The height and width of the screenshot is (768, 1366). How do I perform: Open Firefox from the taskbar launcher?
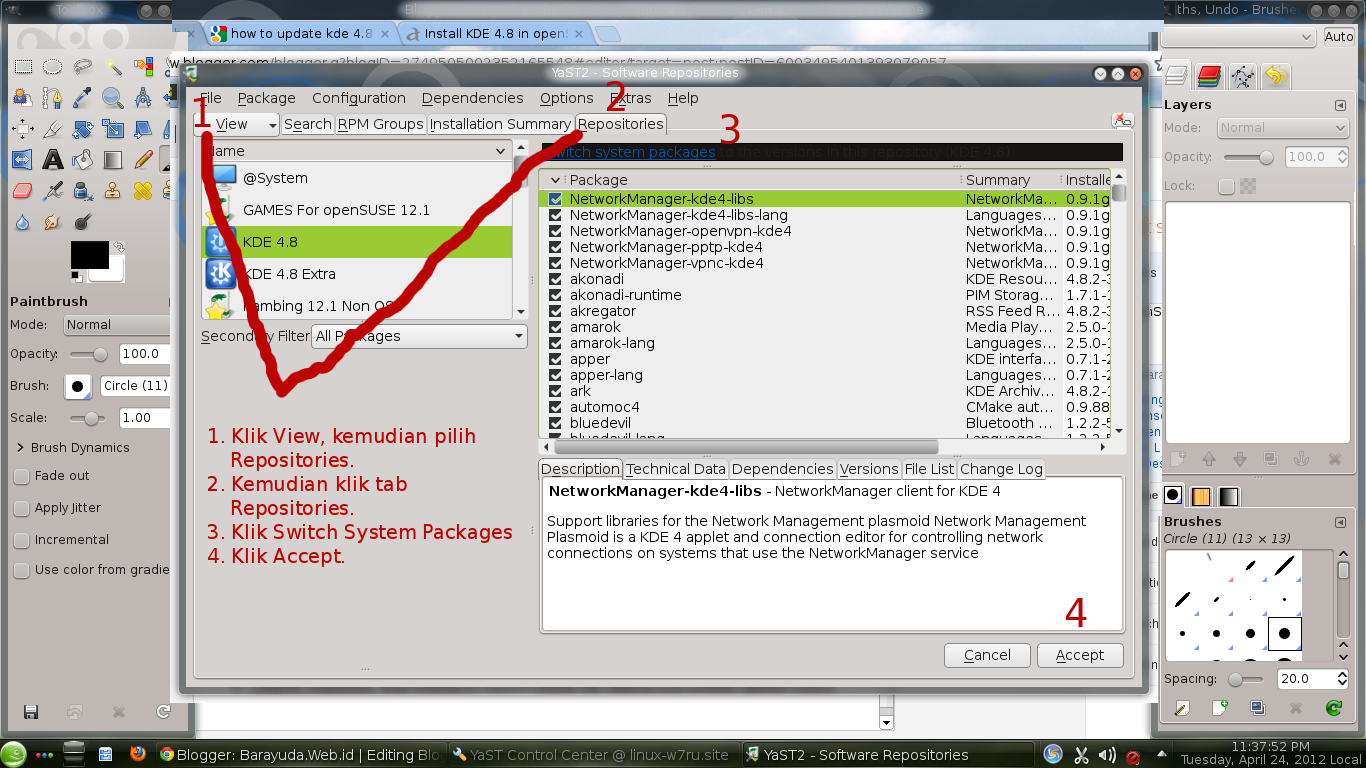click(x=137, y=754)
